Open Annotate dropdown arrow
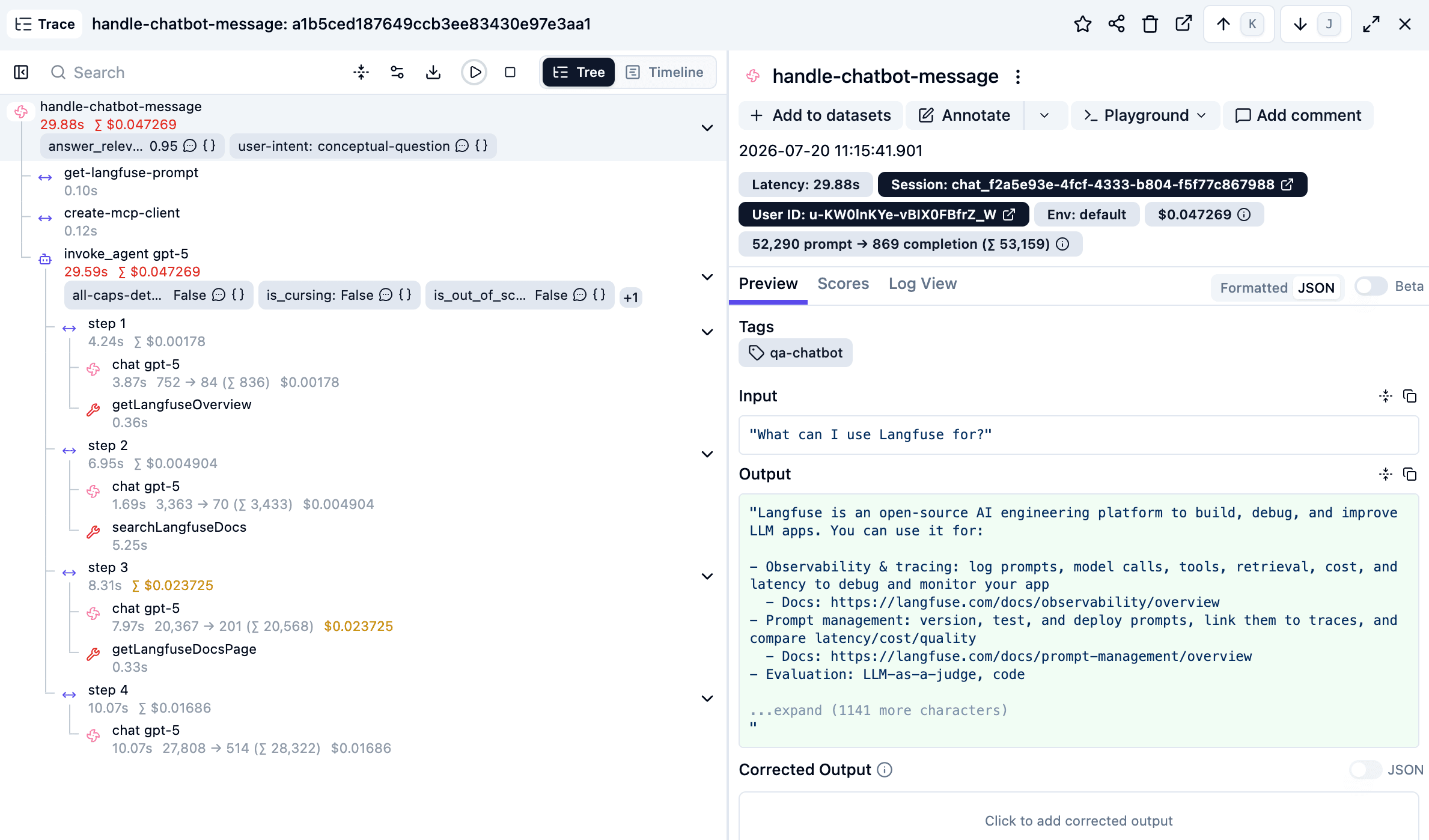1429x840 pixels. [x=1044, y=115]
